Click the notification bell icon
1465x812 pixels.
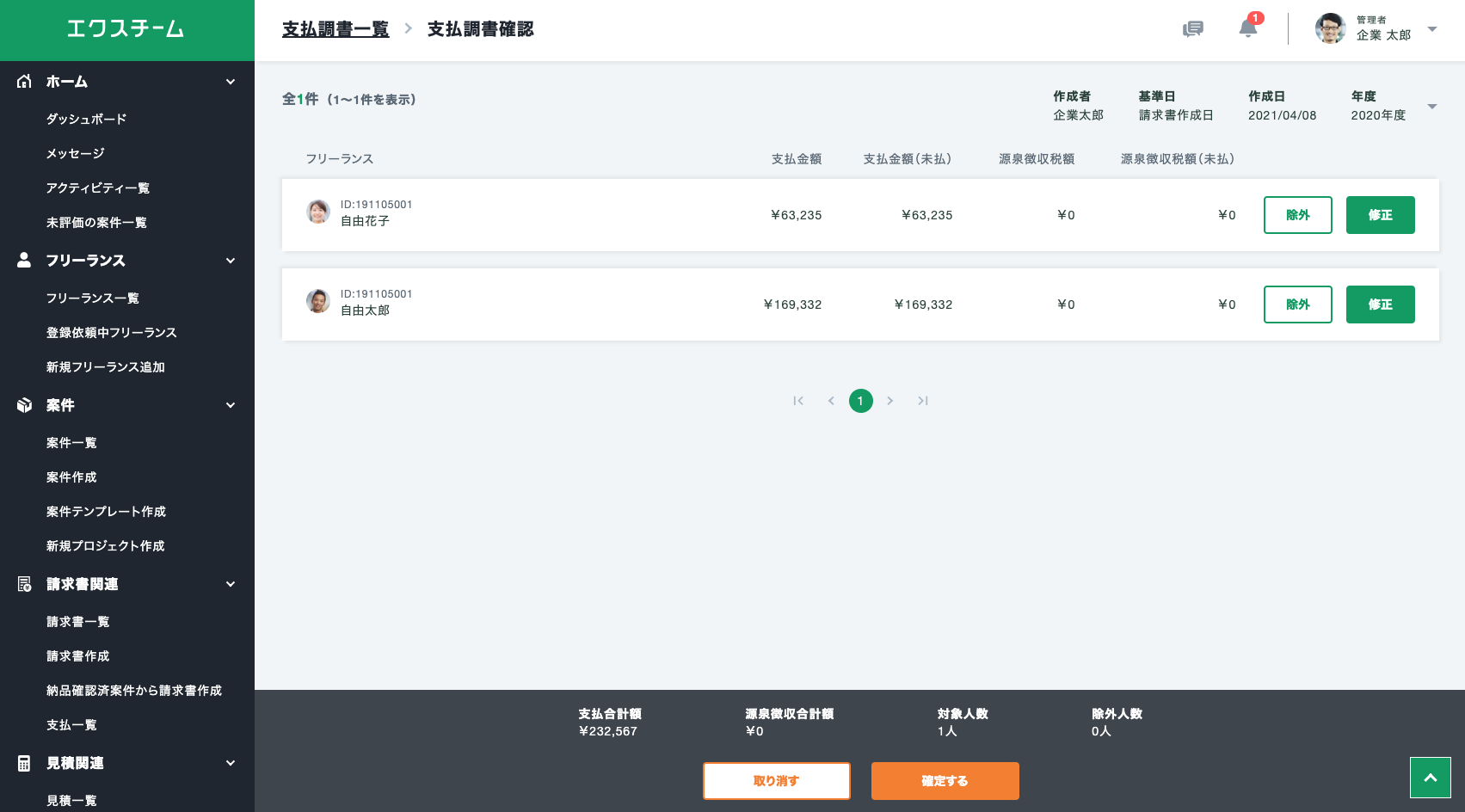[x=1247, y=28]
